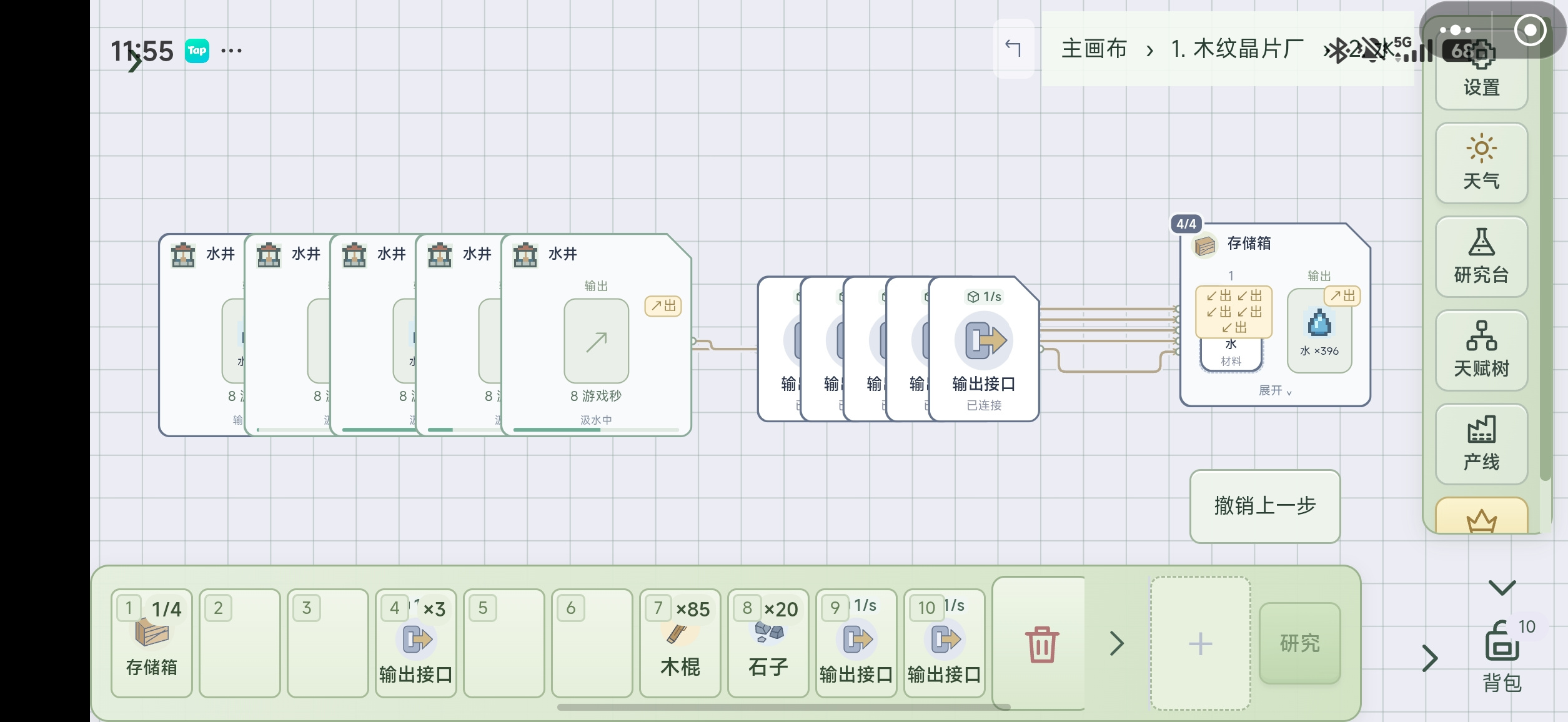Viewport: 1568px width, 722px height.
Task: Expand hotbar with arrow after trash
Action: [1116, 643]
